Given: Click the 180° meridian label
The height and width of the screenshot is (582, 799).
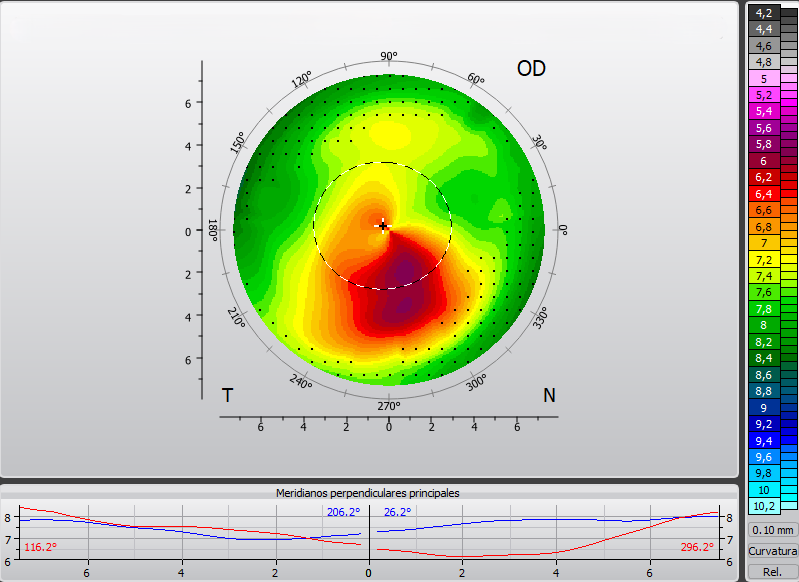Looking at the screenshot, I should (x=213, y=230).
